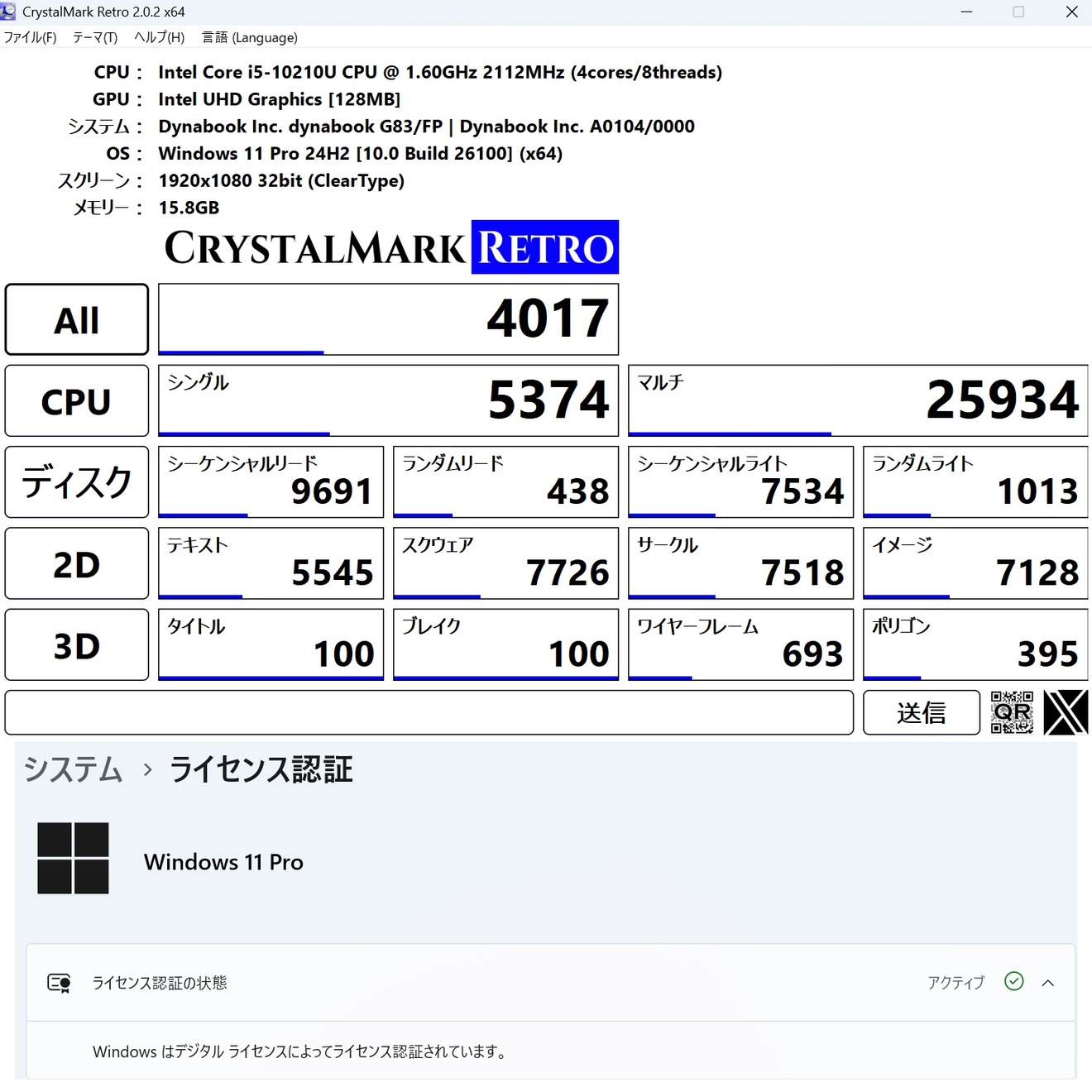Click the ワイヤーフレーム 693 score box

(x=740, y=644)
